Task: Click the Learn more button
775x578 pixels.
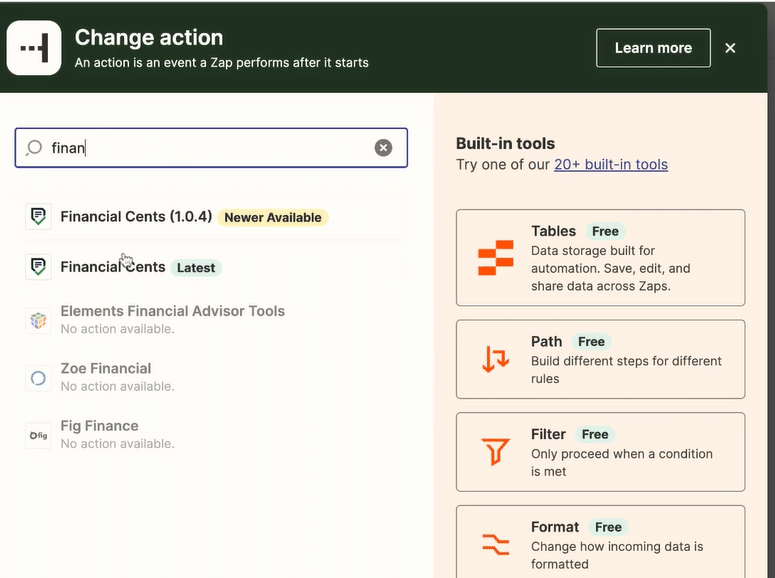Action: (653, 48)
